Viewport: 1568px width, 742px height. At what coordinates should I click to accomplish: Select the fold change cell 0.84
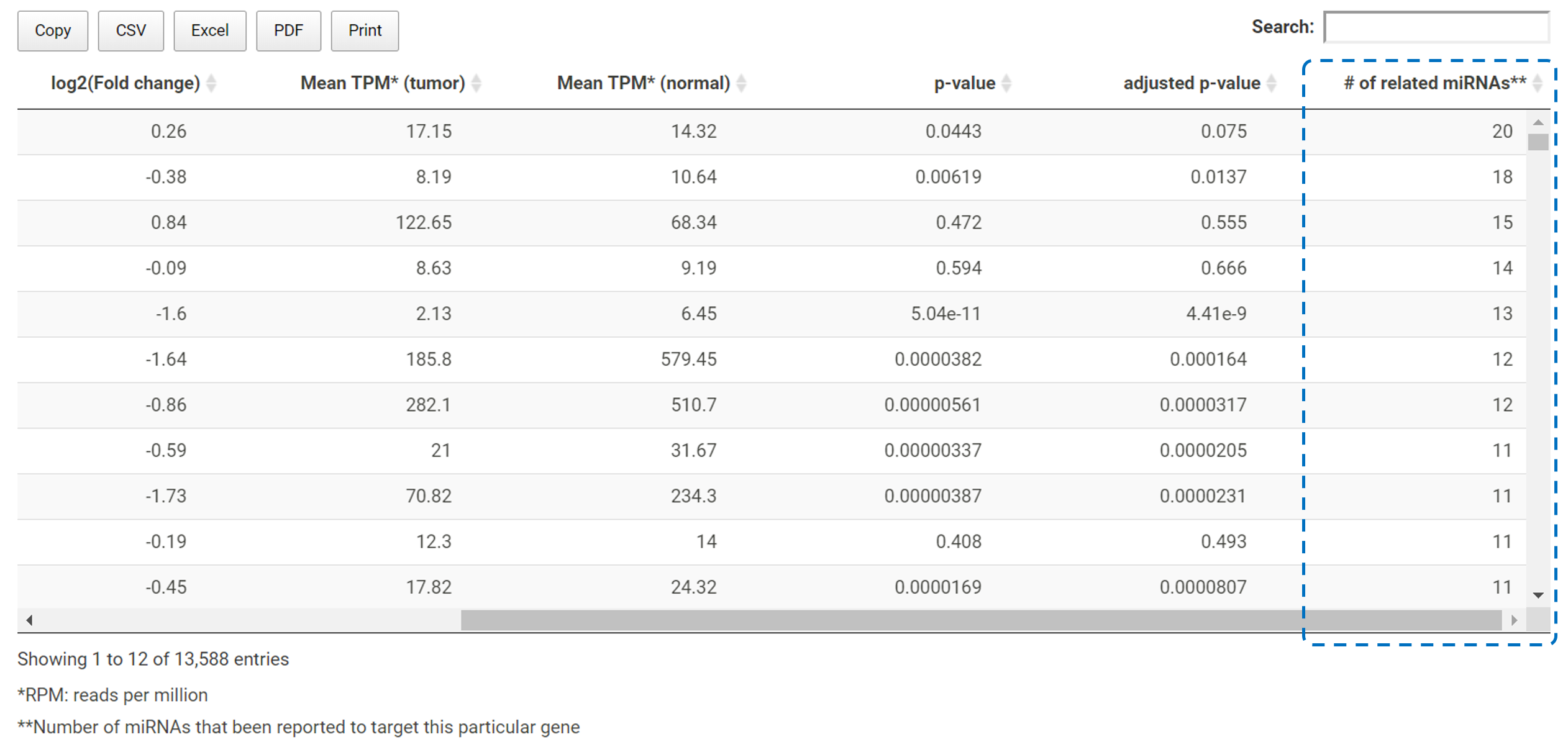tap(169, 222)
